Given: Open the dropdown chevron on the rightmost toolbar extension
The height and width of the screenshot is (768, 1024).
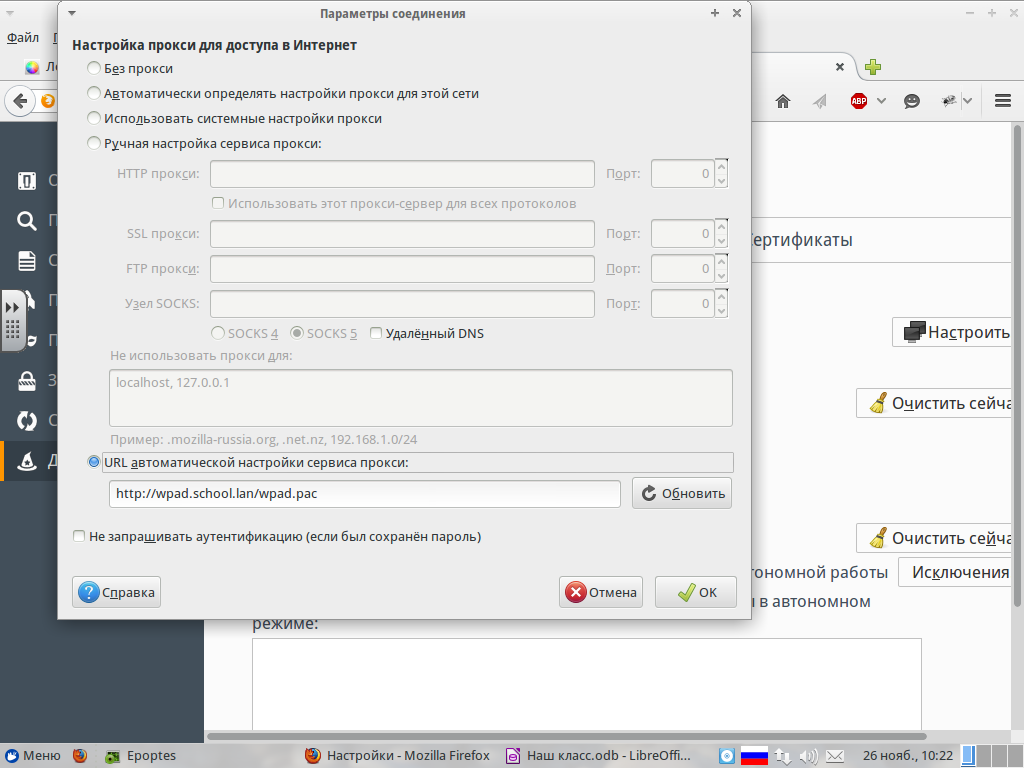Looking at the screenshot, I should coord(969,100).
